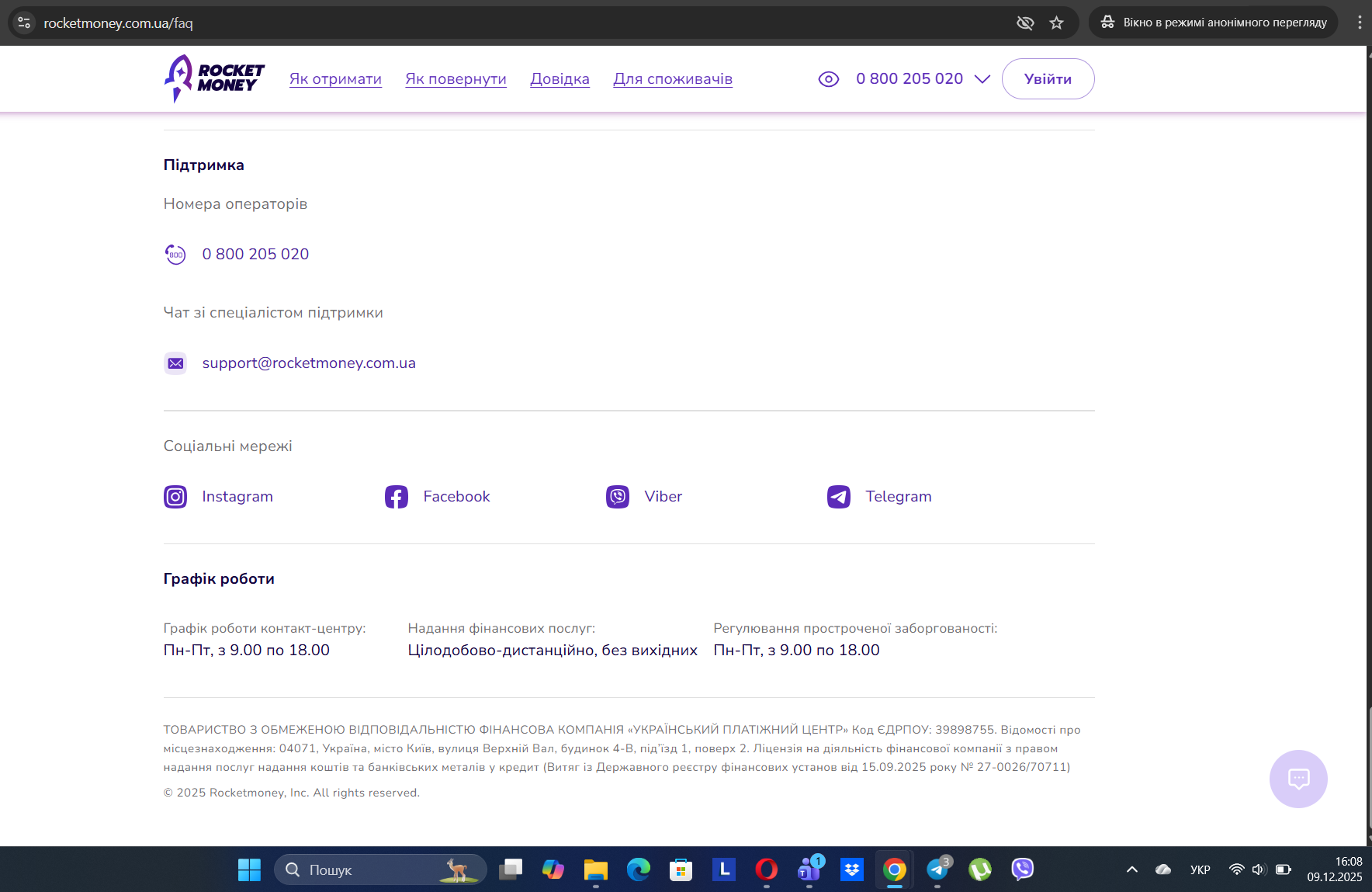Open the 'Як повернути' menu item
1372x892 pixels.
point(456,79)
